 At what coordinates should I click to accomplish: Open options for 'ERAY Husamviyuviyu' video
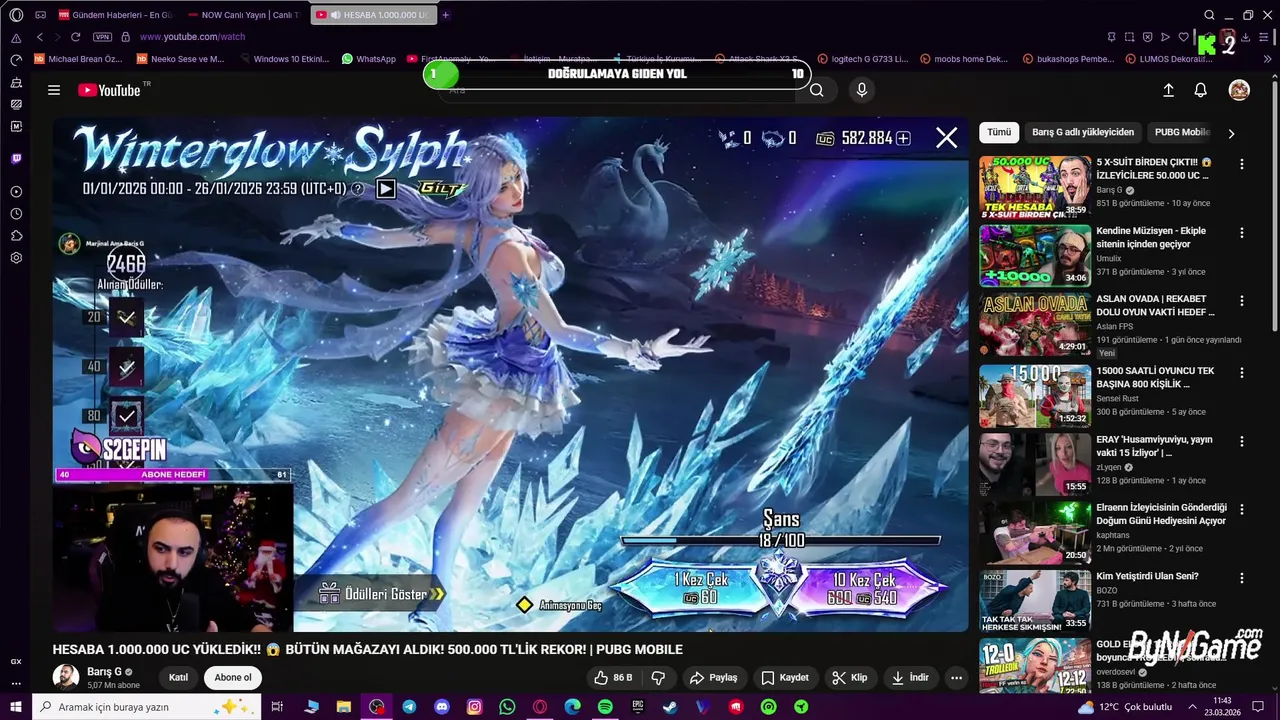tap(1242, 442)
